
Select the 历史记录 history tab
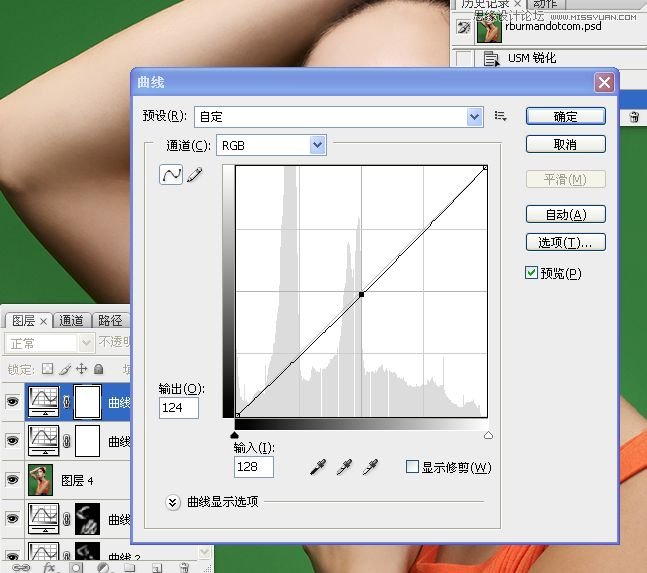[485, 4]
